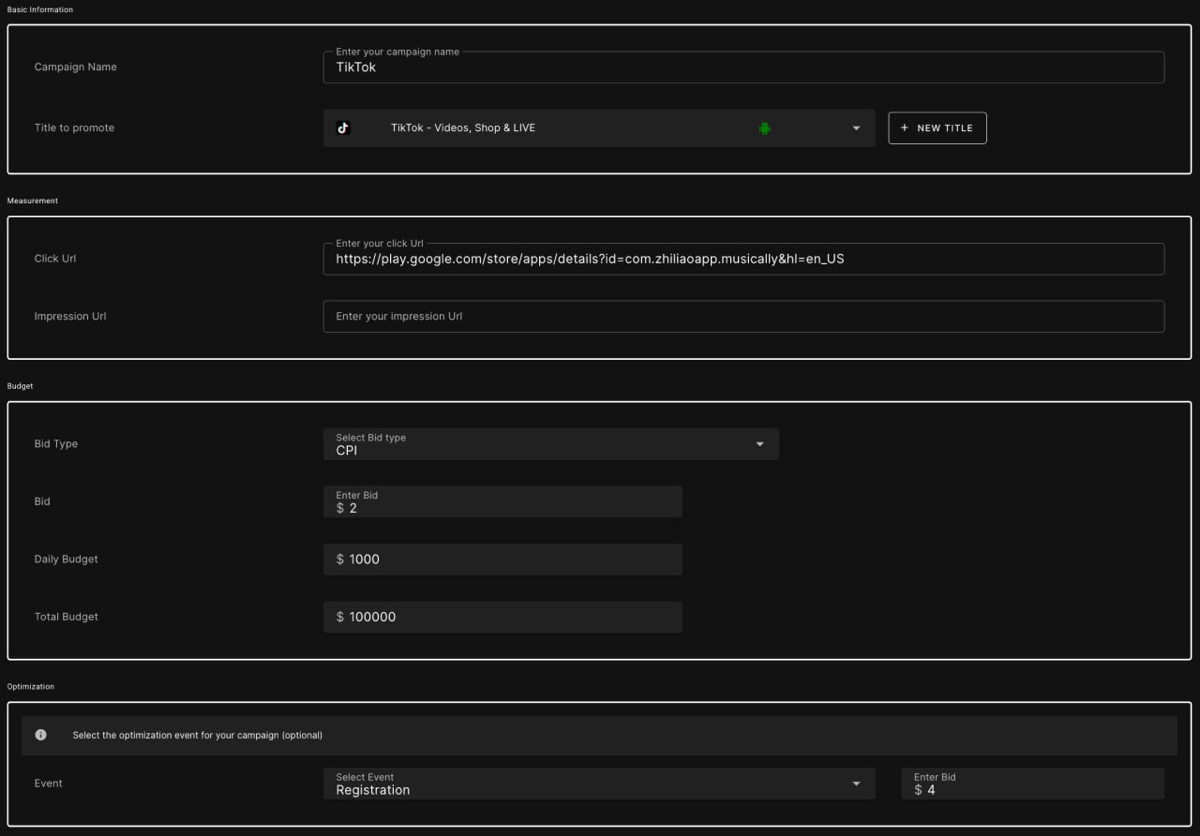Click the CPI bid type value

point(346,450)
